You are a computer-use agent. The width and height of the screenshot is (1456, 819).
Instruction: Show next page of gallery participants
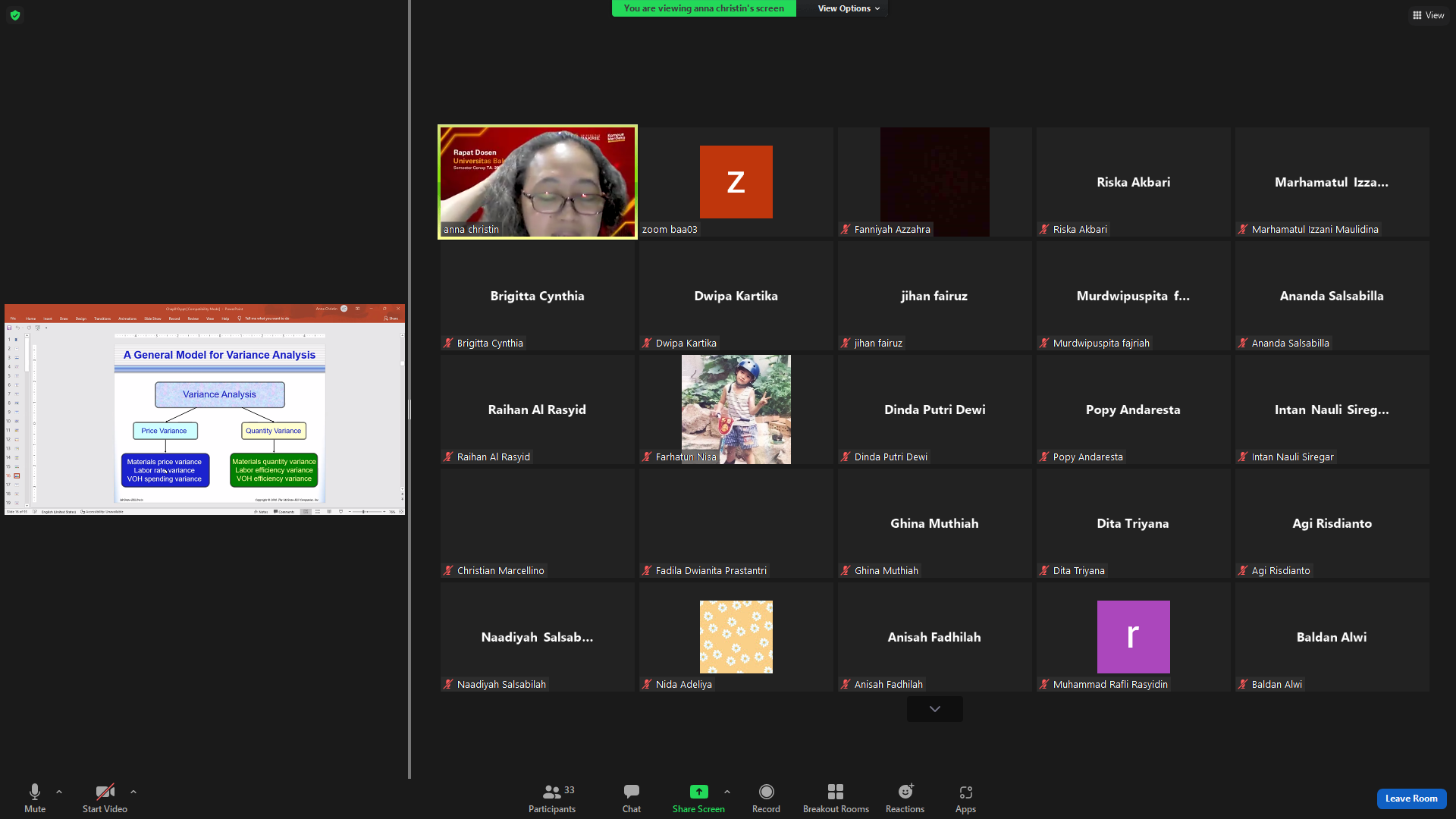pos(935,709)
